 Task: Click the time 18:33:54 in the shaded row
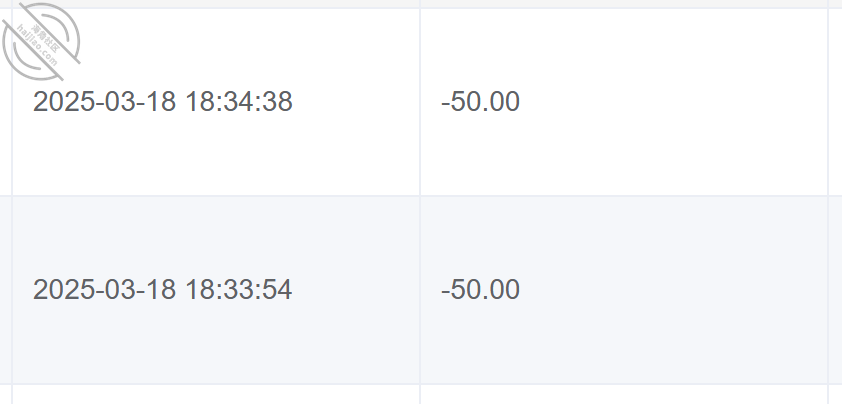[239, 290]
